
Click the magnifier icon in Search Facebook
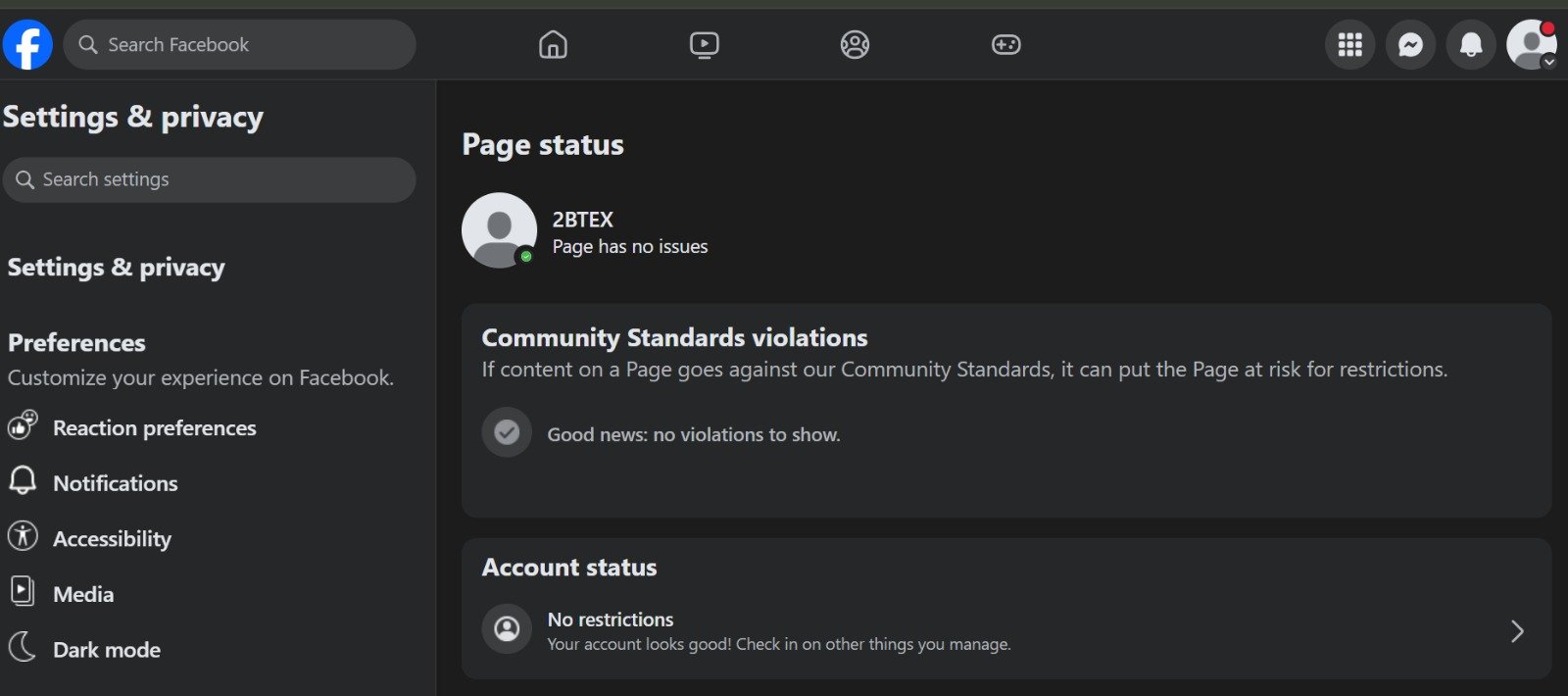coord(88,44)
